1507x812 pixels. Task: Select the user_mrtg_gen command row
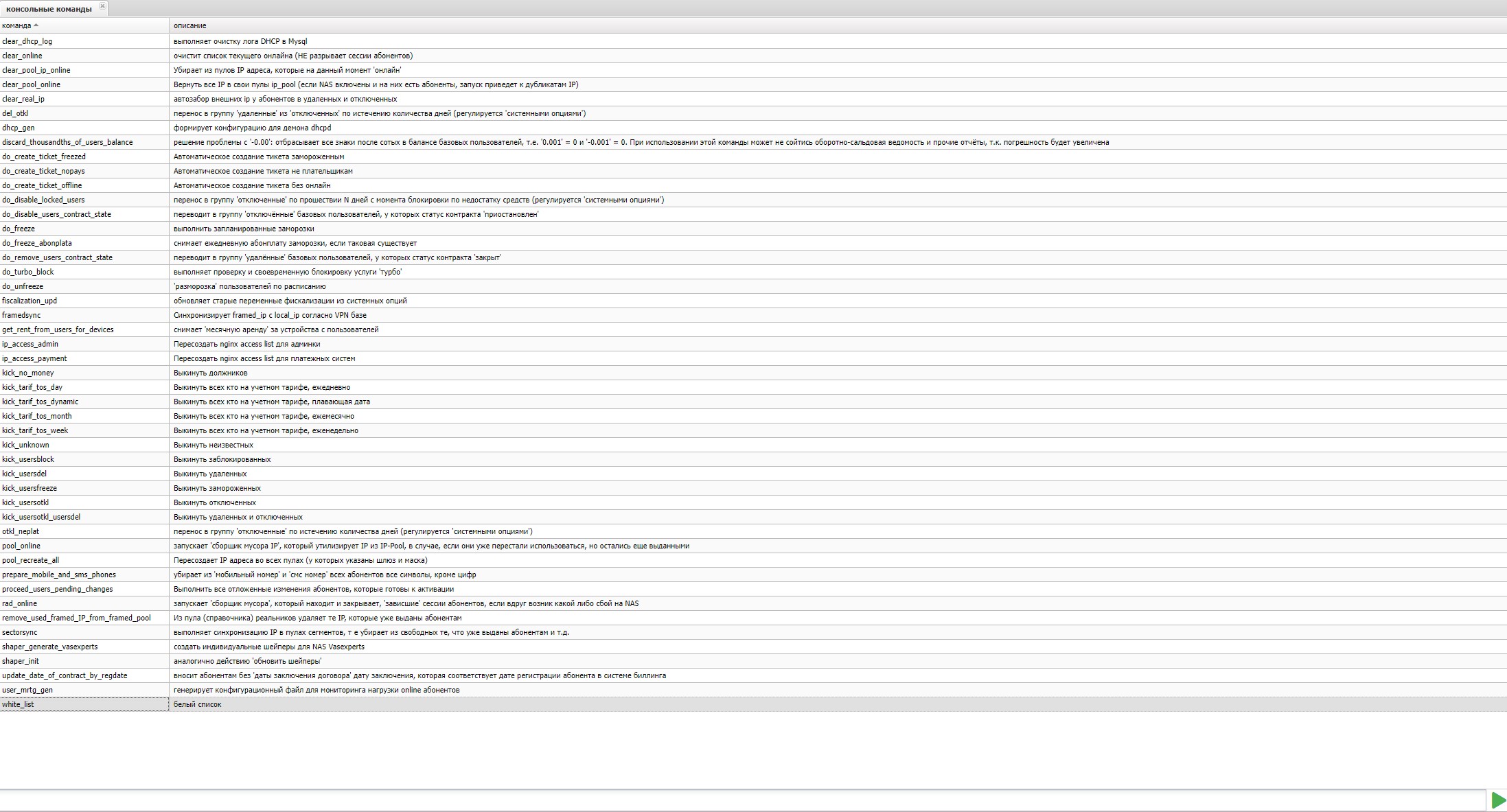27,690
